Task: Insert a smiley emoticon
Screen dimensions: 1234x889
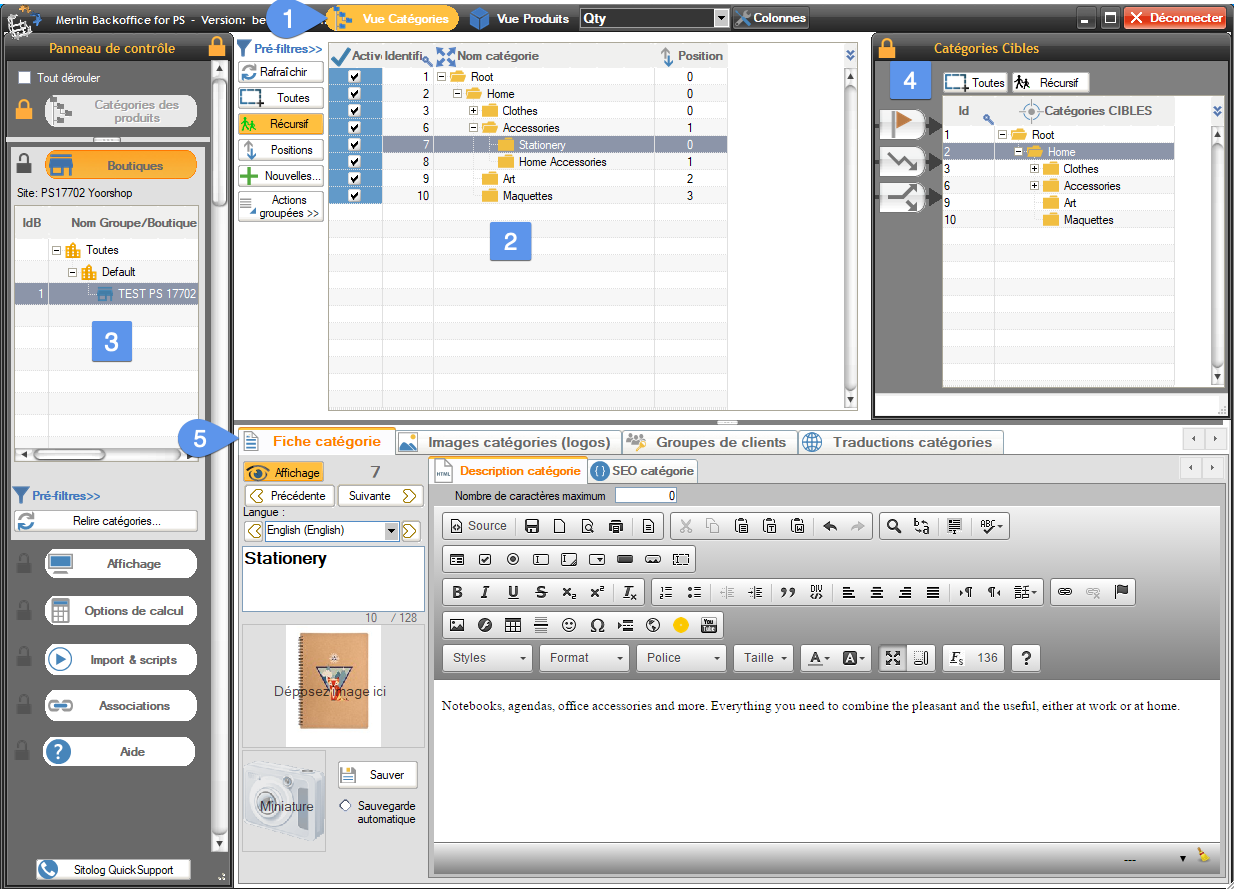Action: 569,625
